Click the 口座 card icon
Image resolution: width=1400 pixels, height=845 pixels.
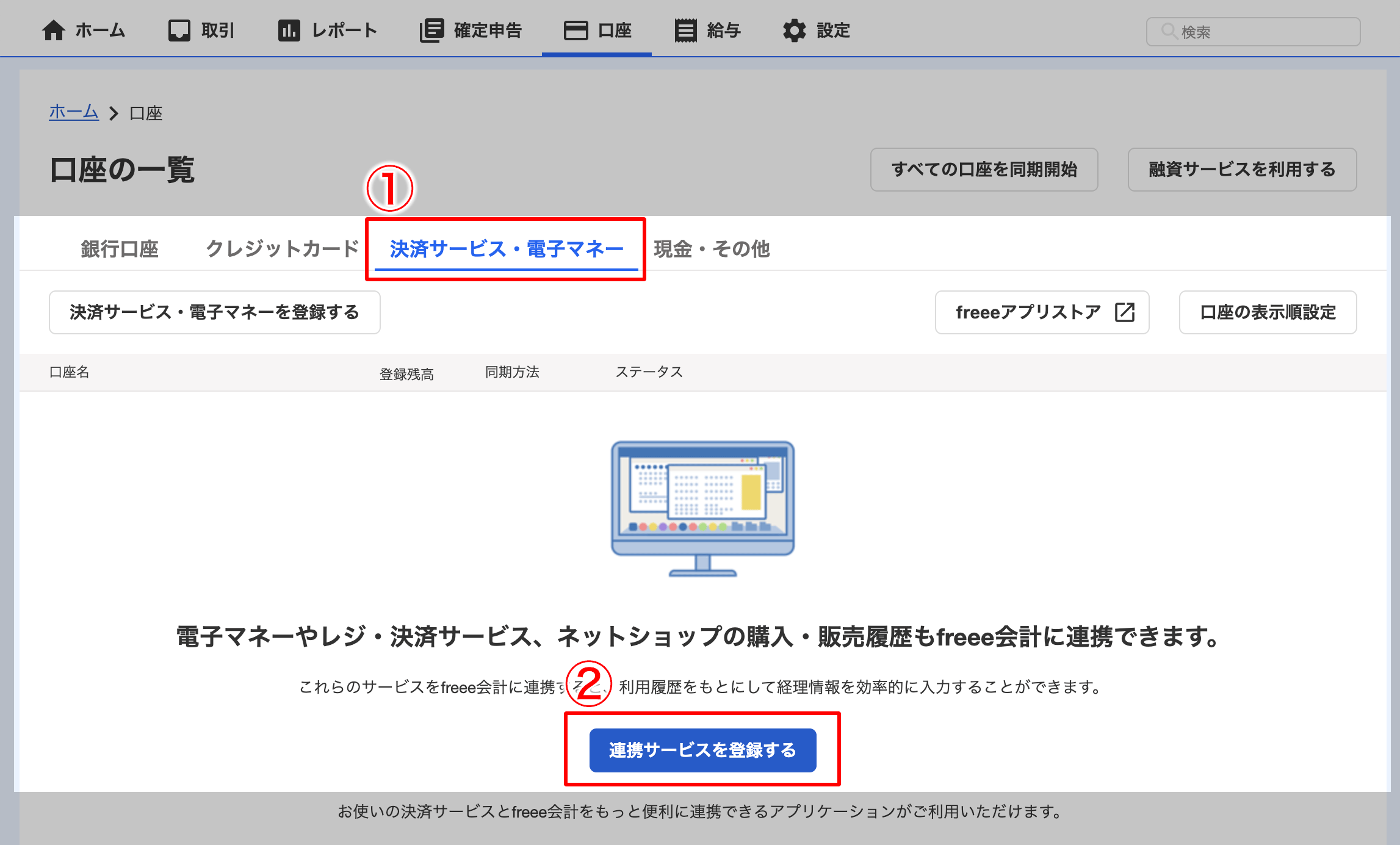(x=576, y=31)
